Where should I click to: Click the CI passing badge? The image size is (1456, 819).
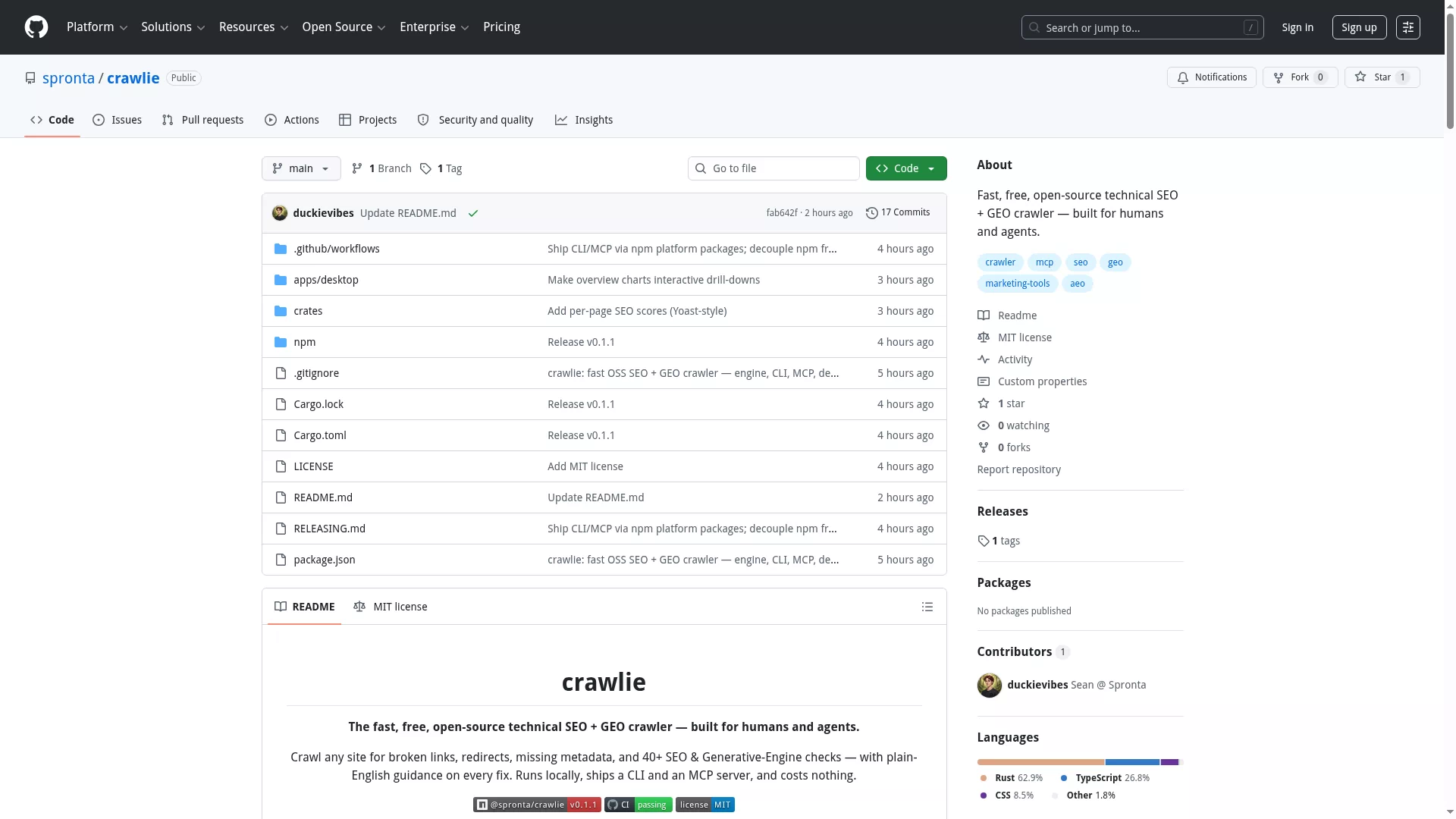pos(639,805)
